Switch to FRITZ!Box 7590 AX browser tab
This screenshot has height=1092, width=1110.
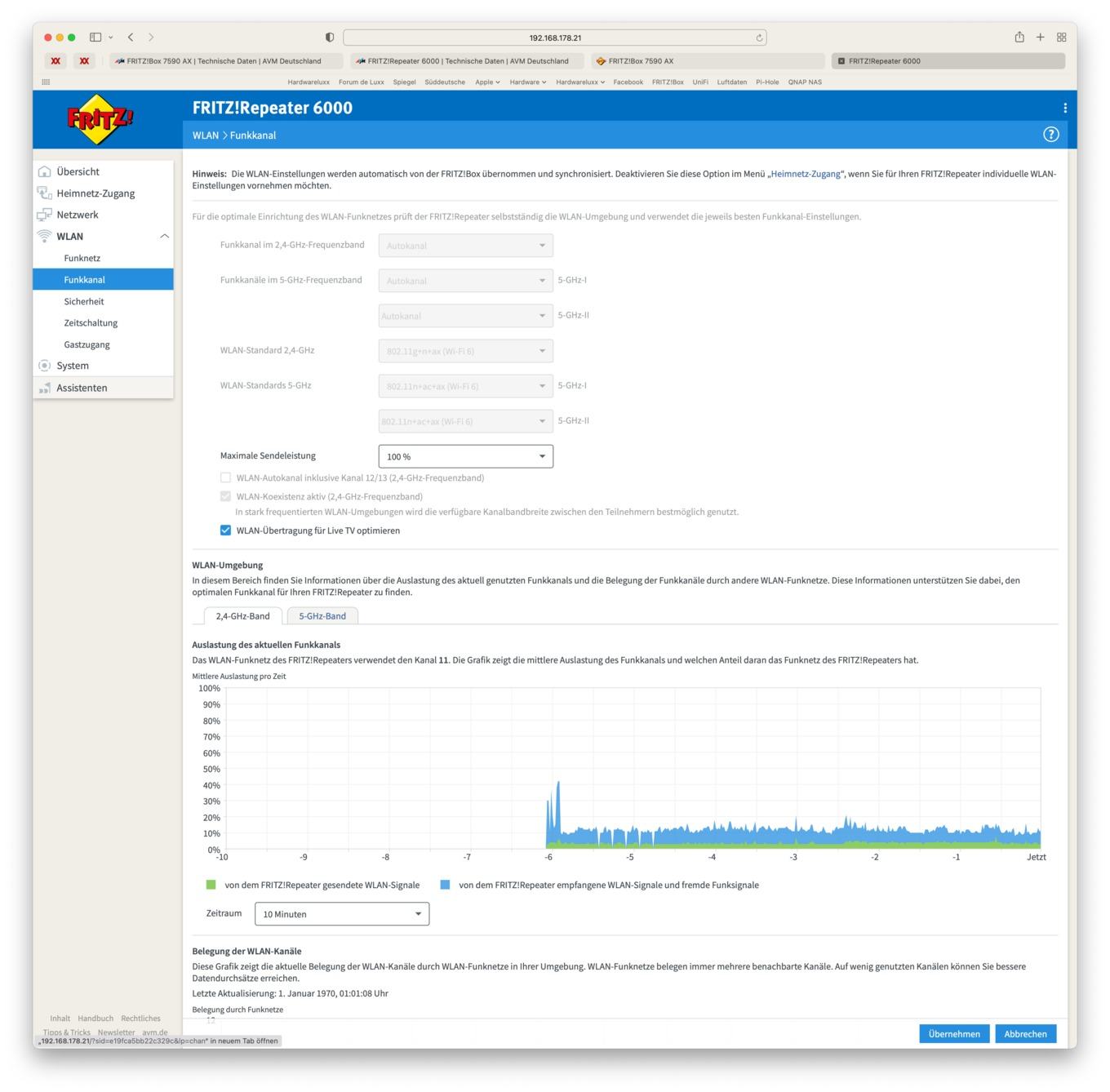706,60
